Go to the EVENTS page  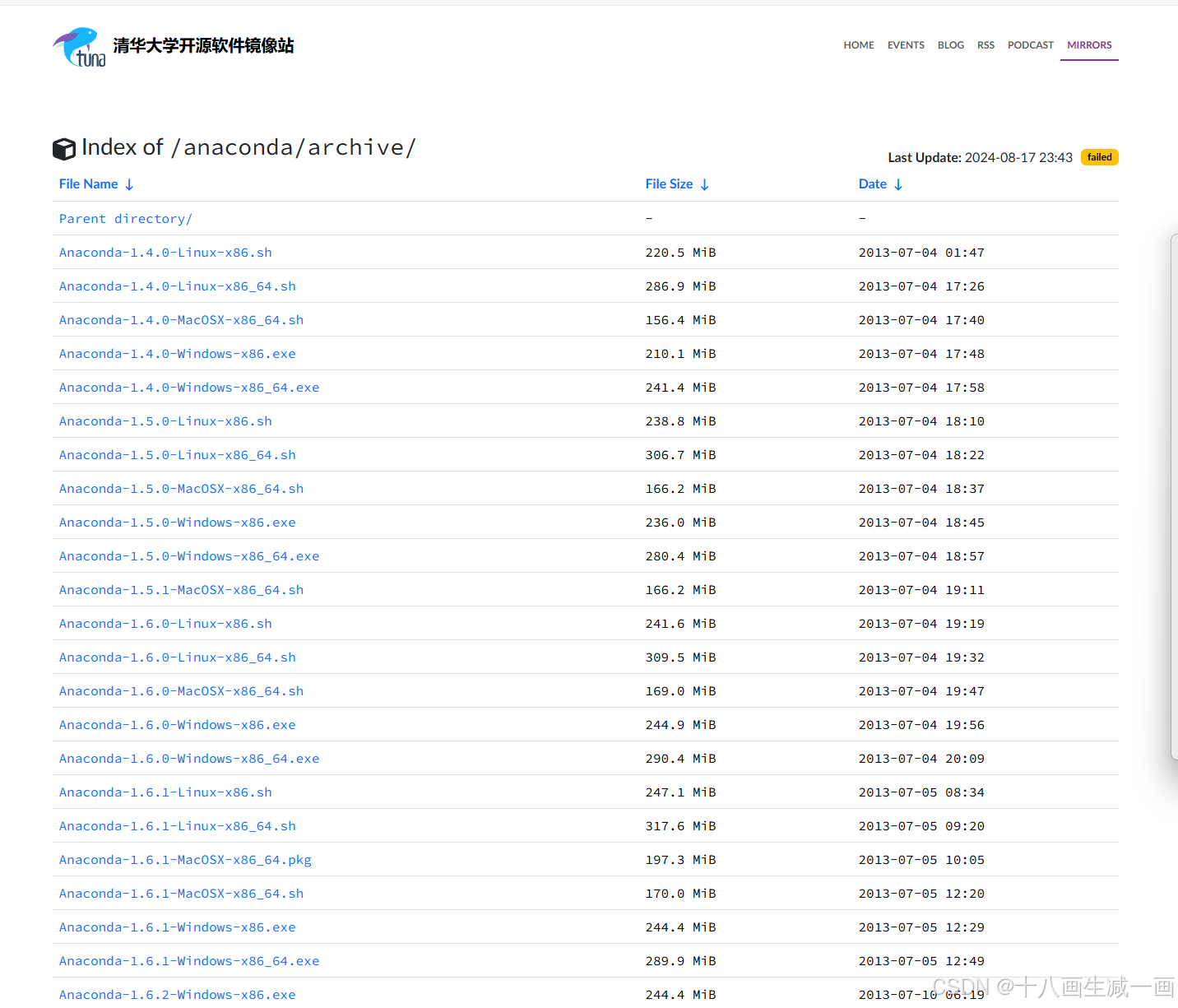(906, 45)
